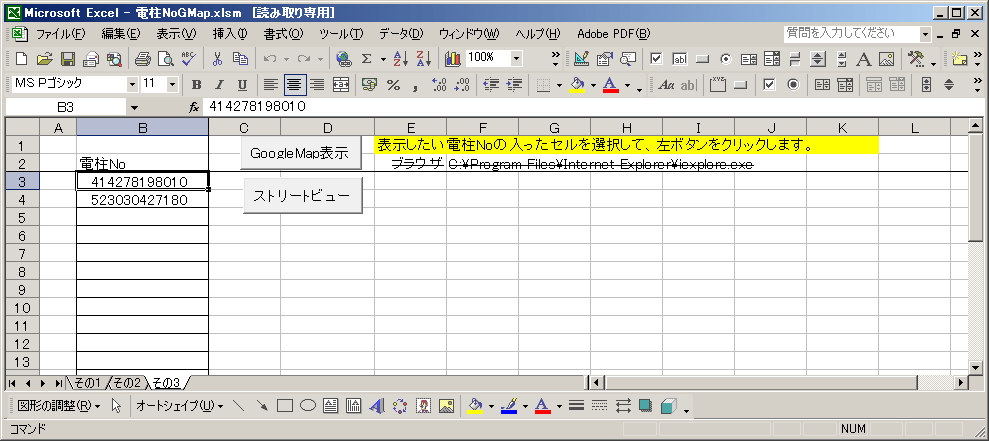Image resolution: width=989 pixels, height=441 pixels.
Task: Open formatting fill color dropdown arrow
Action: click(x=594, y=85)
